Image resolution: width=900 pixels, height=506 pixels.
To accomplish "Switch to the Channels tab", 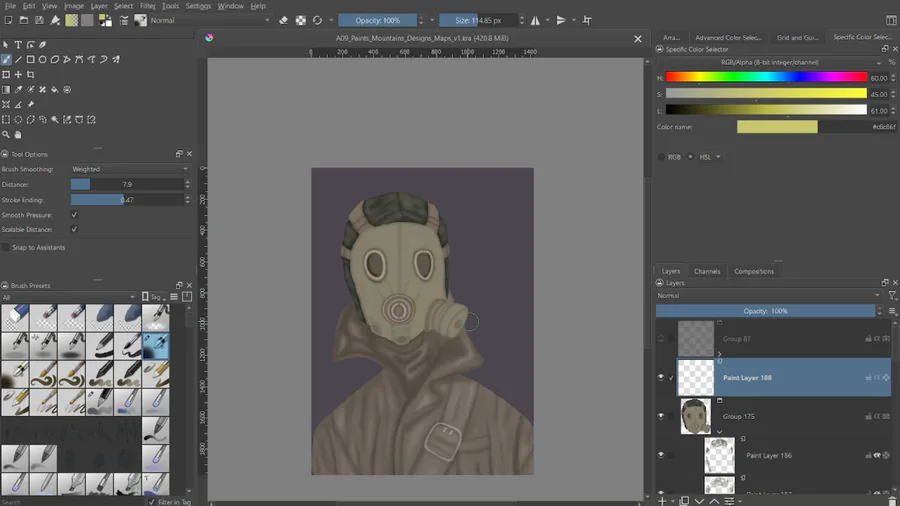I will (x=707, y=271).
